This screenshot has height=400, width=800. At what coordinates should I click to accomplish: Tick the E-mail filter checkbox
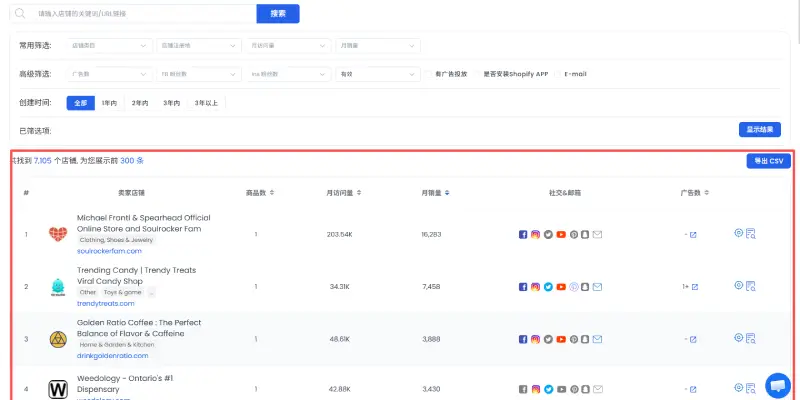[x=558, y=74]
